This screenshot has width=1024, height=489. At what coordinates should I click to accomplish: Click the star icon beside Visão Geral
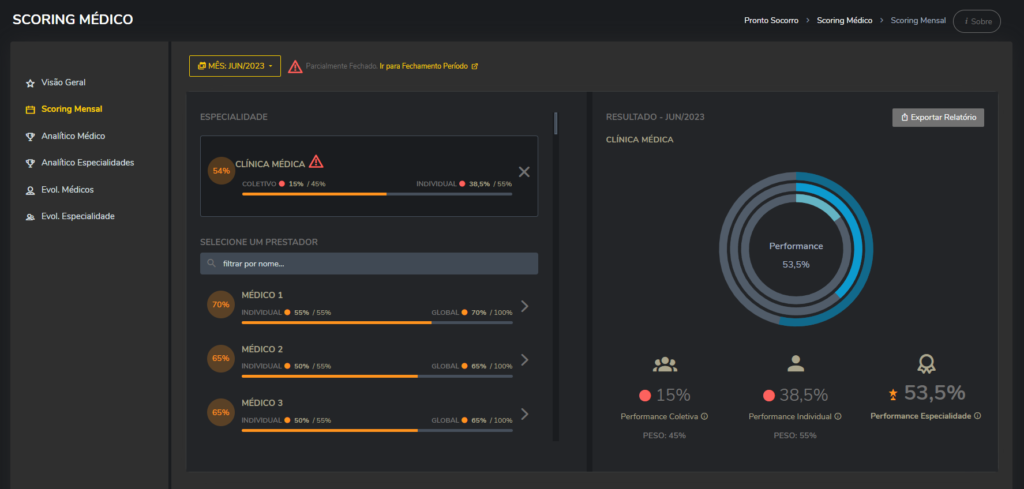pos(30,82)
